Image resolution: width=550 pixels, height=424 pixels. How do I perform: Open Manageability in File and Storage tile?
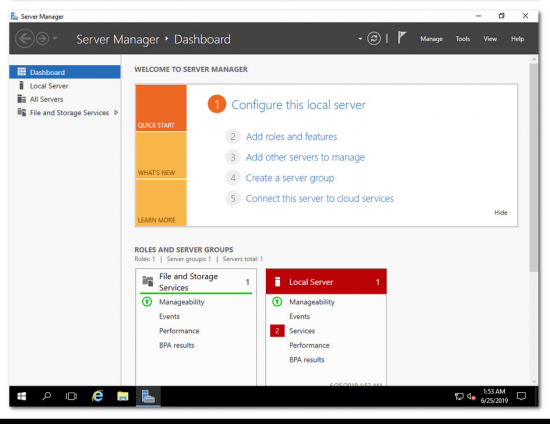[182, 302]
